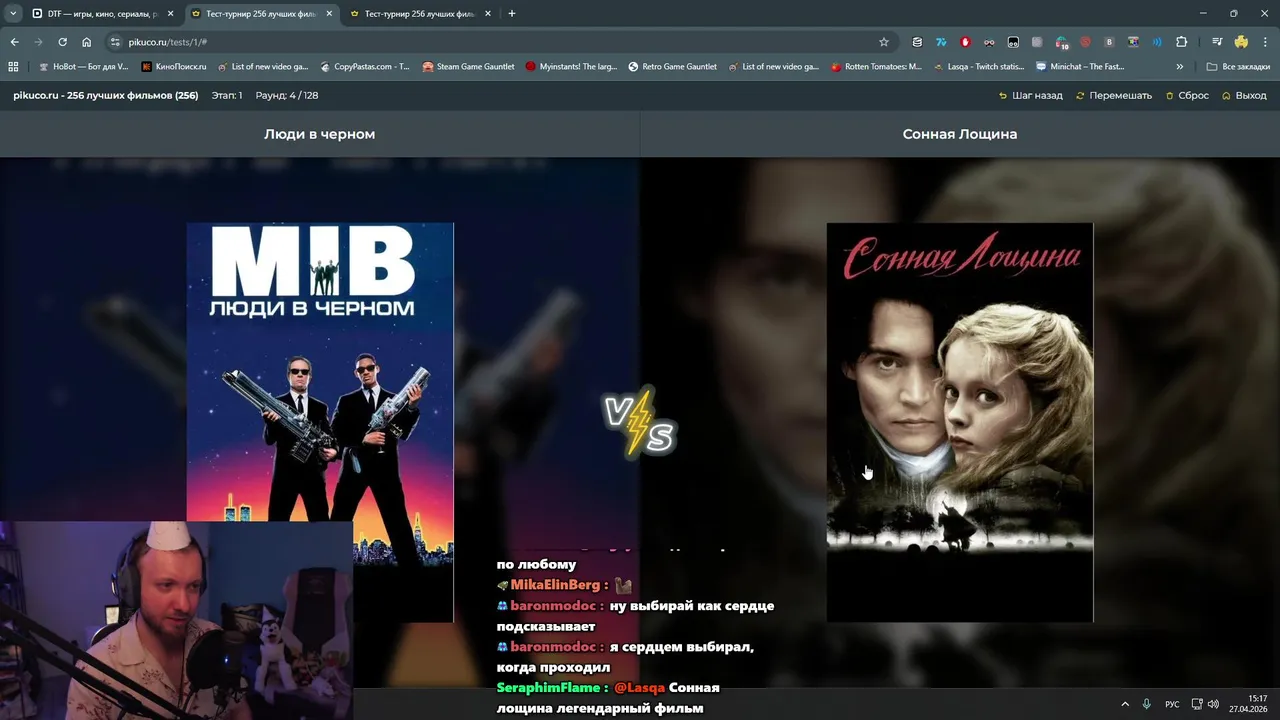Click the Сброс reset button

(x=1187, y=96)
